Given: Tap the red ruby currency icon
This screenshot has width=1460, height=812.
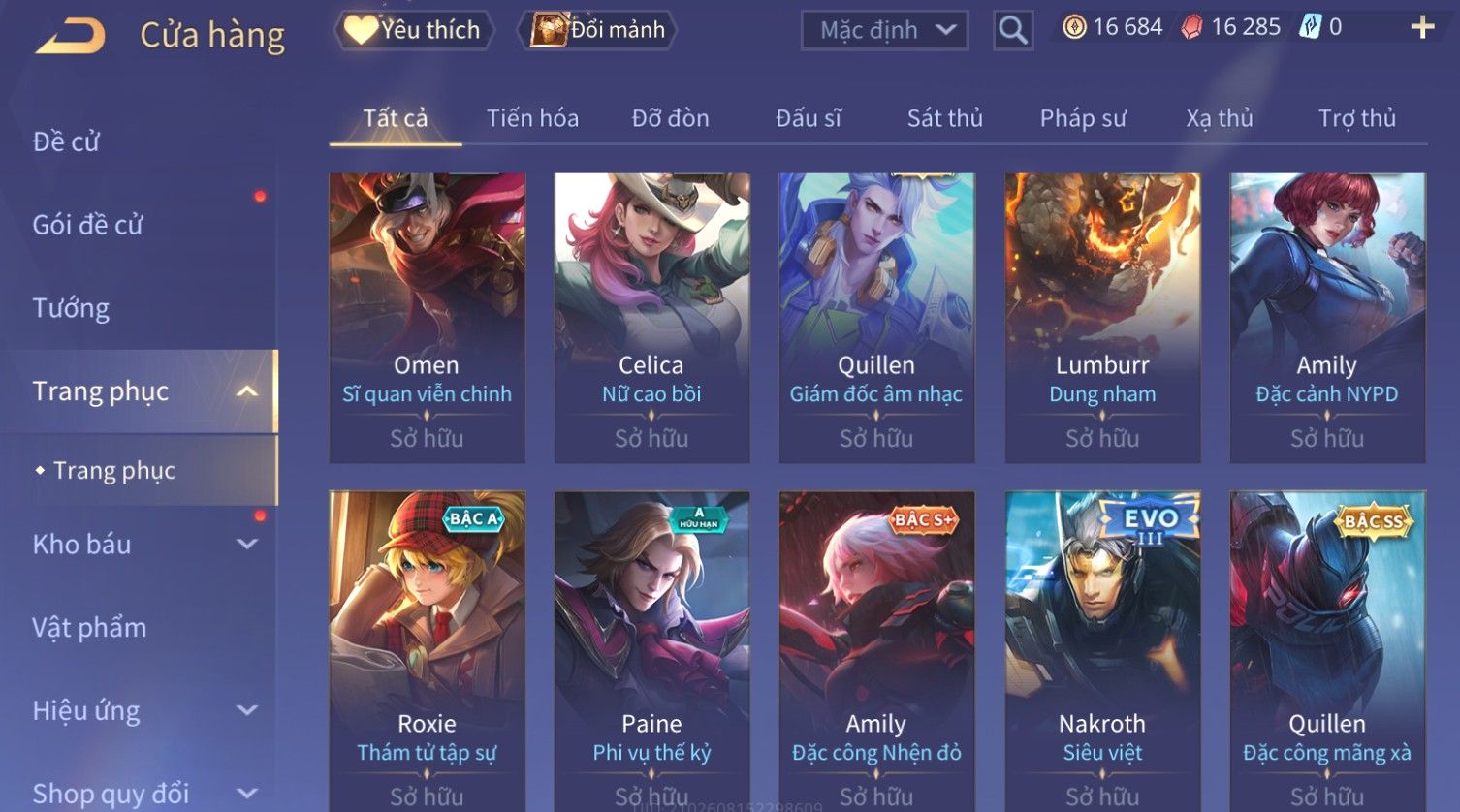Looking at the screenshot, I should point(1191,27).
